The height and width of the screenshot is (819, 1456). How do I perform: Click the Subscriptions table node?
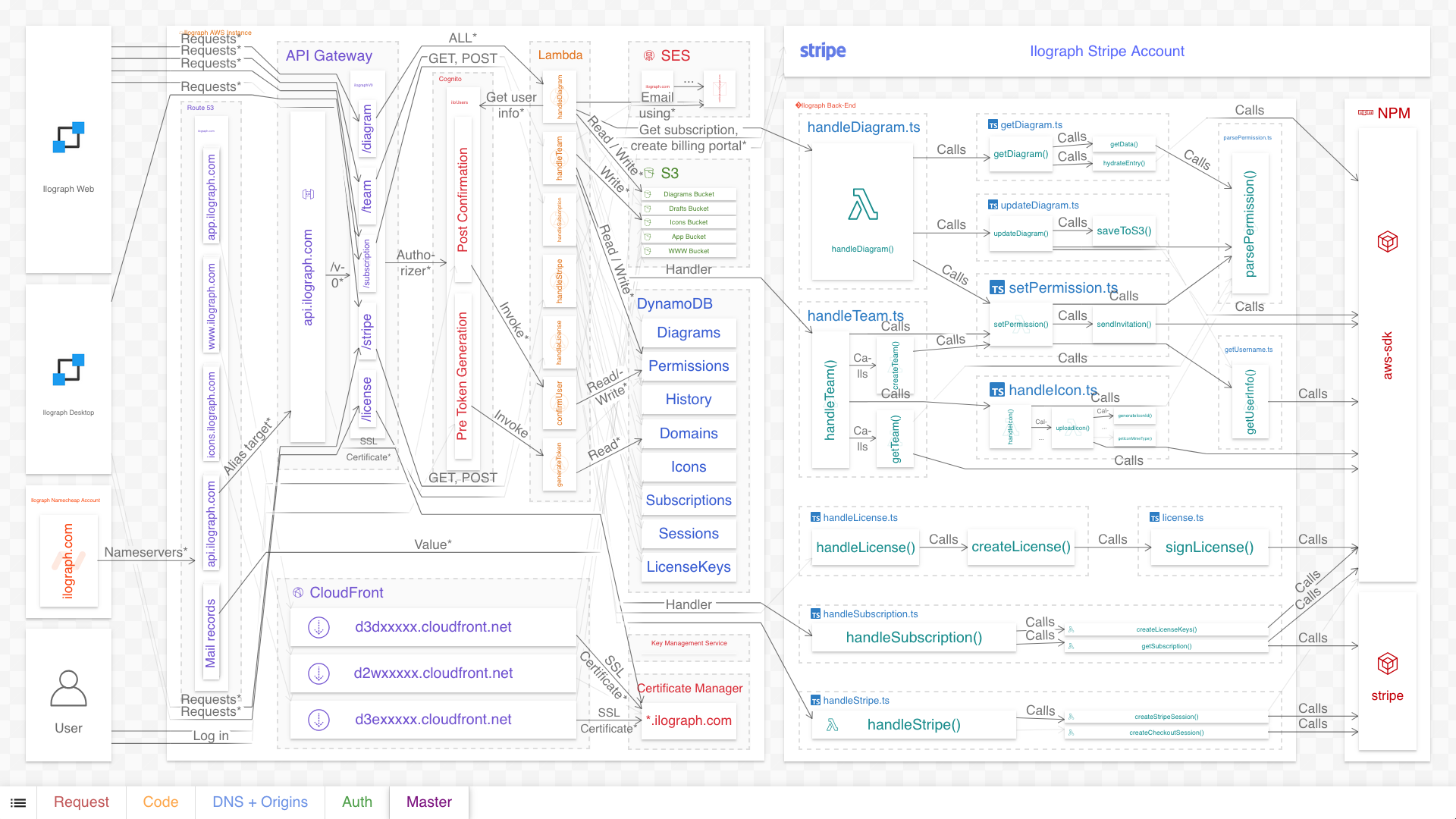coord(689,500)
